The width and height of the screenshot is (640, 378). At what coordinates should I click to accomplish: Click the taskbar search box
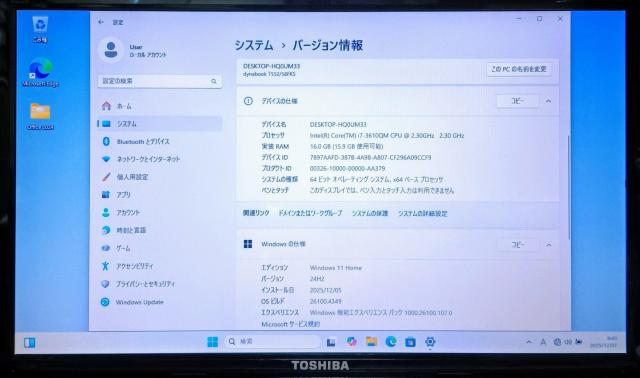(x=272, y=342)
